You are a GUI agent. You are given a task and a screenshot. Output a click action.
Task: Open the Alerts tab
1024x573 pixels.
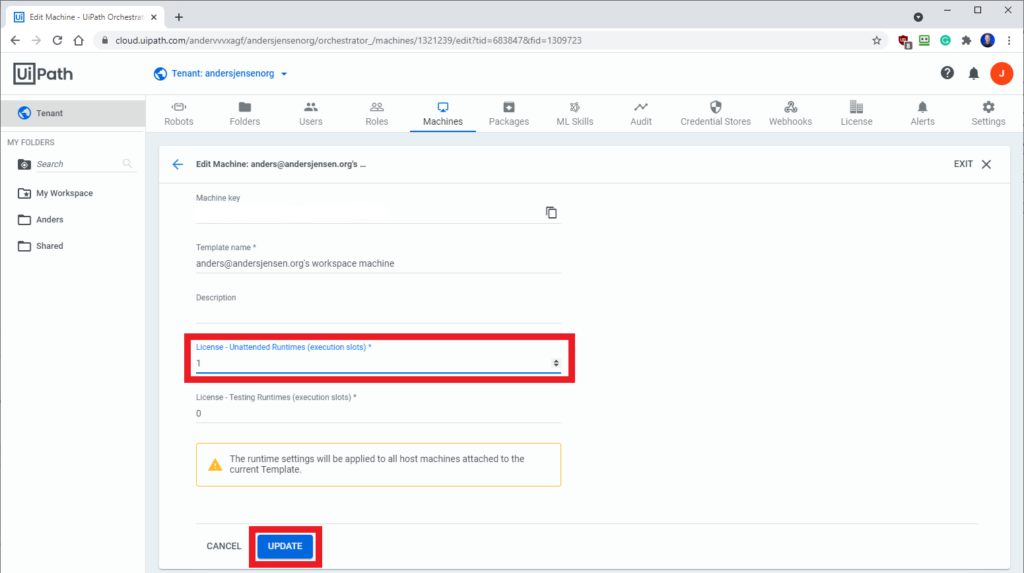coord(922,114)
